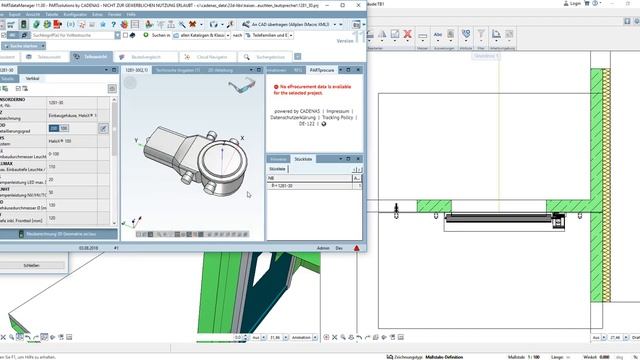Image resolution: width=640 pixels, height=360 pixels.
Task: Click the red alert triangle in status bar
Action: coord(356,248)
